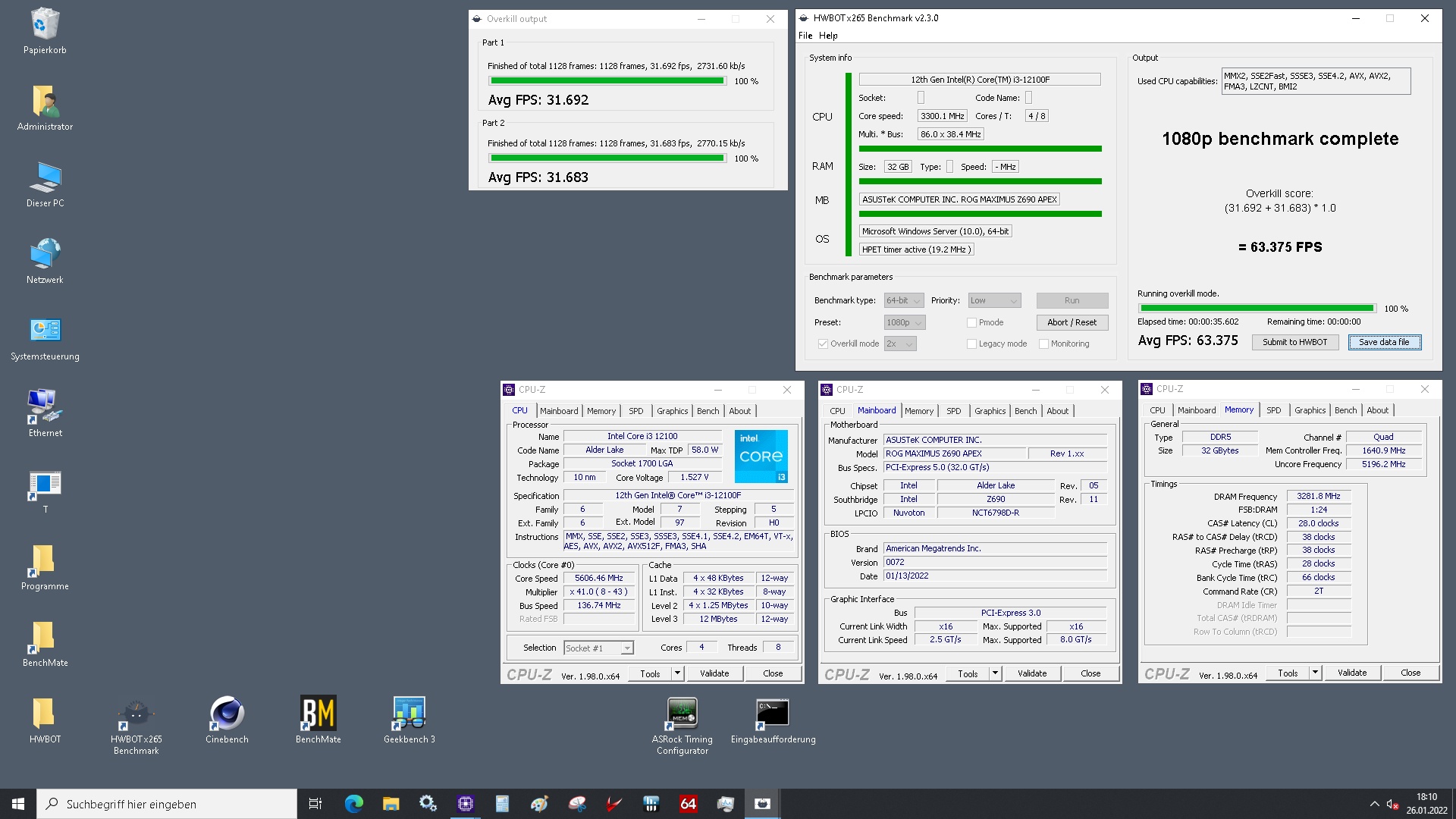This screenshot has width=1456, height=819.
Task: Click the muted volume tray icon
Action: pyautogui.click(x=1392, y=804)
